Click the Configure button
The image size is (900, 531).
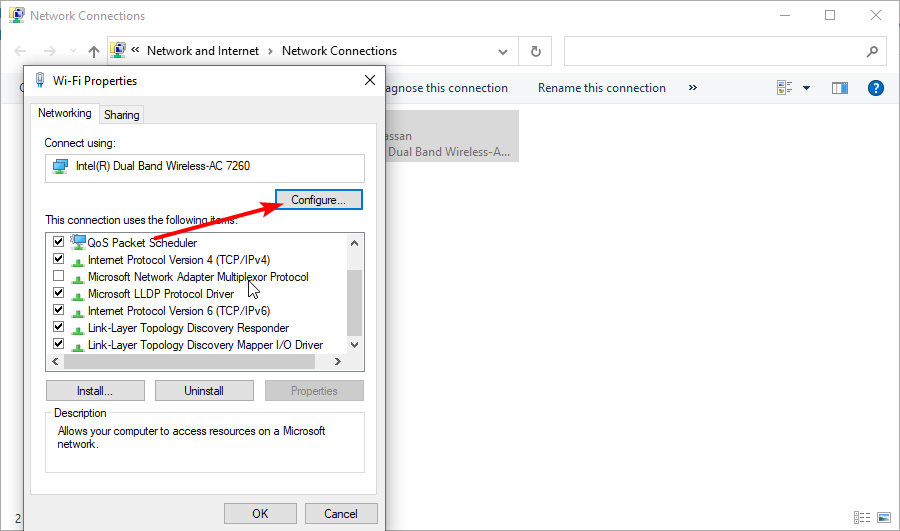319,200
